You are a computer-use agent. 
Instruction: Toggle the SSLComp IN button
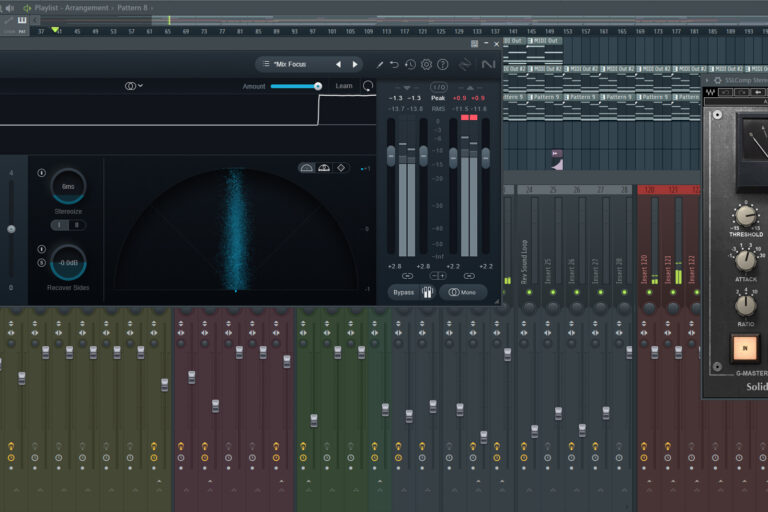pyautogui.click(x=745, y=348)
